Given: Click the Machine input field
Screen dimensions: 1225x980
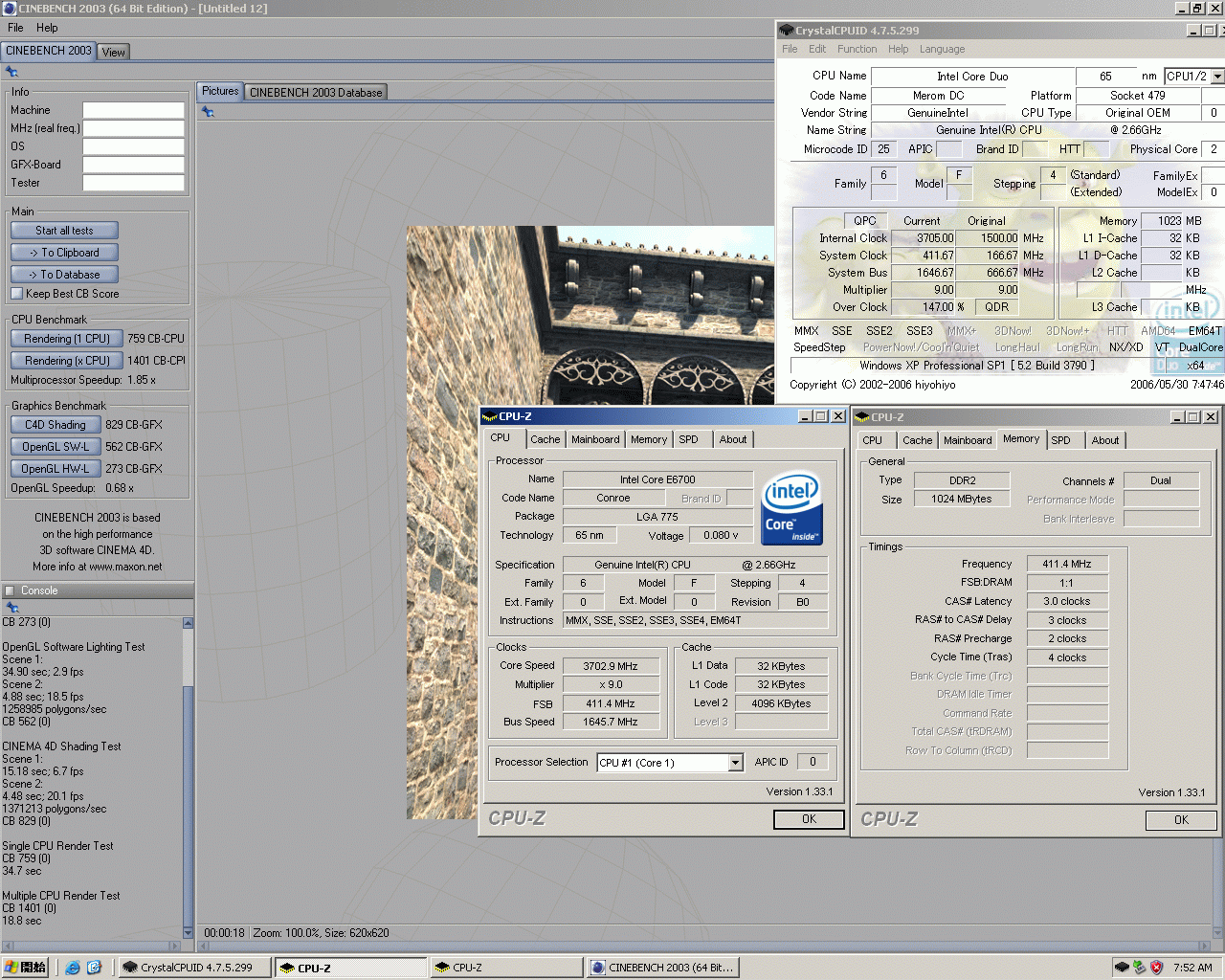Looking at the screenshot, I should click(x=133, y=110).
